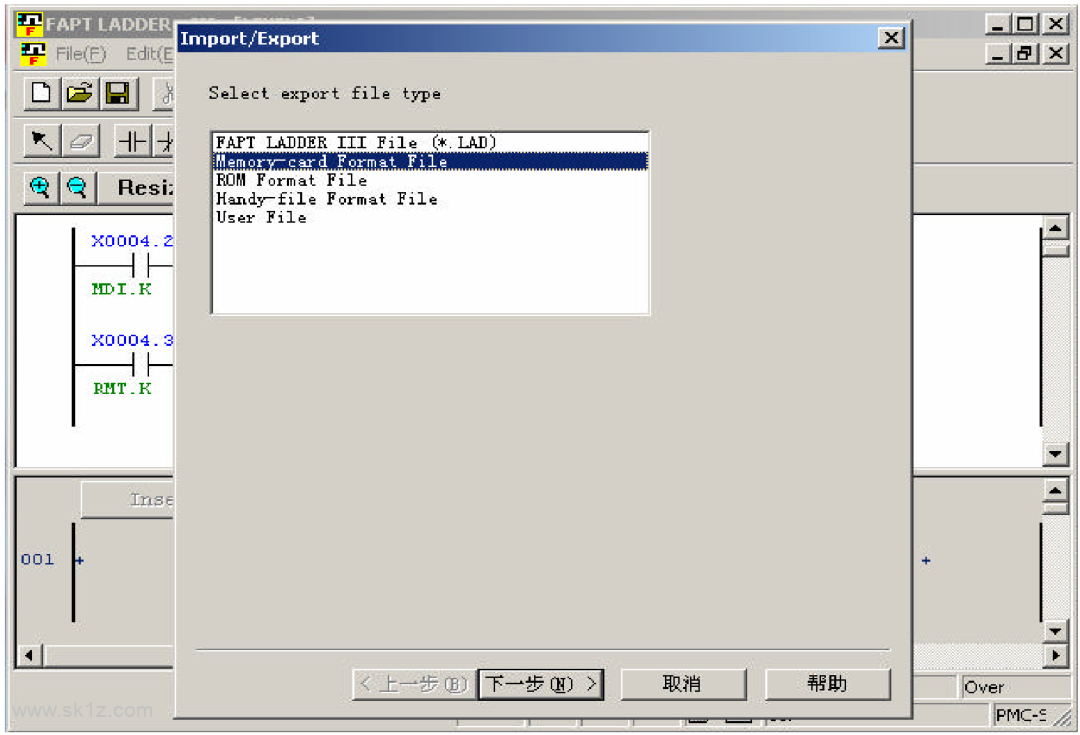Open the FAPT LADDER app icon menu
Image resolution: width=1080 pixels, height=735 pixels.
[x=29, y=25]
